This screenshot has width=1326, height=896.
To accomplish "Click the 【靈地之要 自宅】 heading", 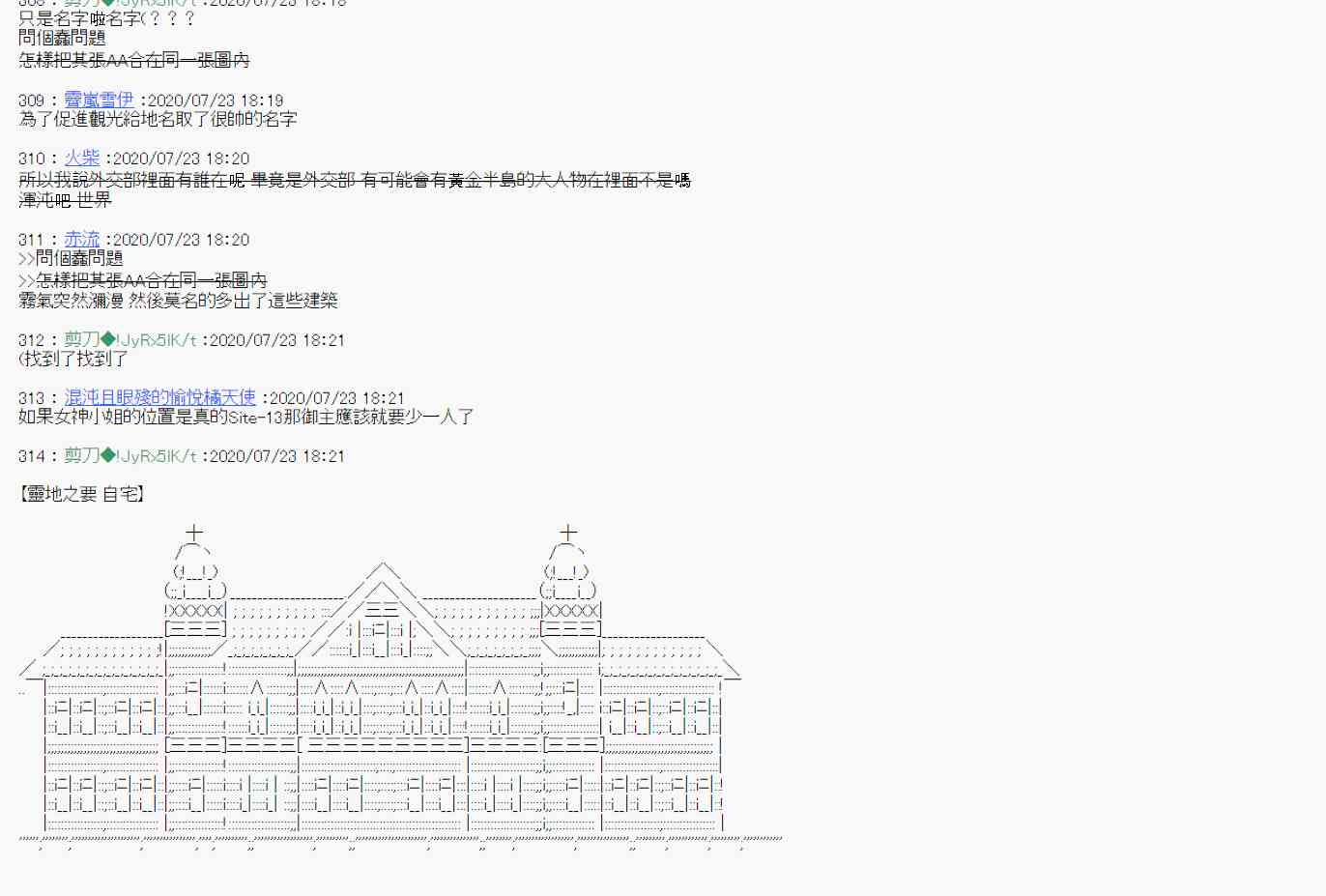I will pos(82,494).
